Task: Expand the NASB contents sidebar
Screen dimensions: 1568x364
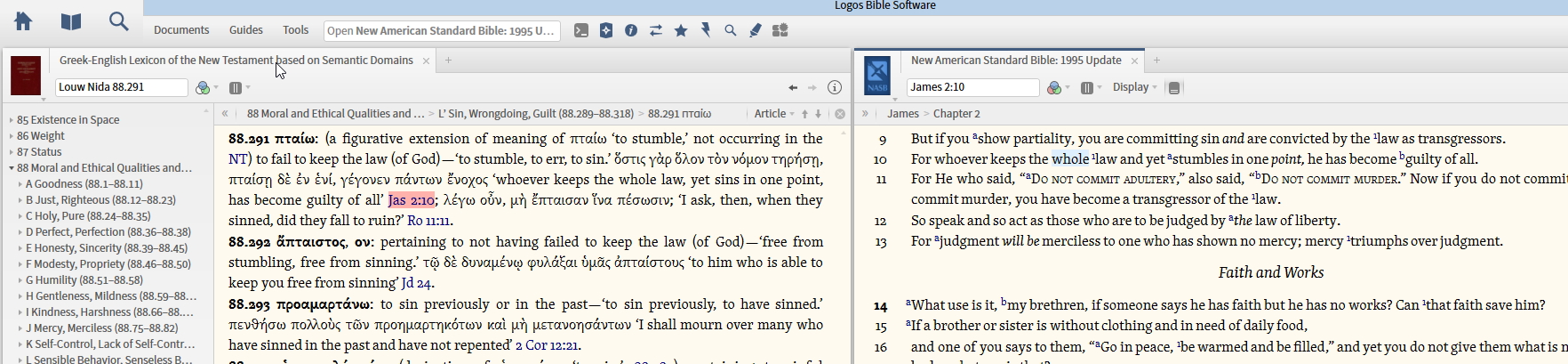Action: (x=865, y=113)
